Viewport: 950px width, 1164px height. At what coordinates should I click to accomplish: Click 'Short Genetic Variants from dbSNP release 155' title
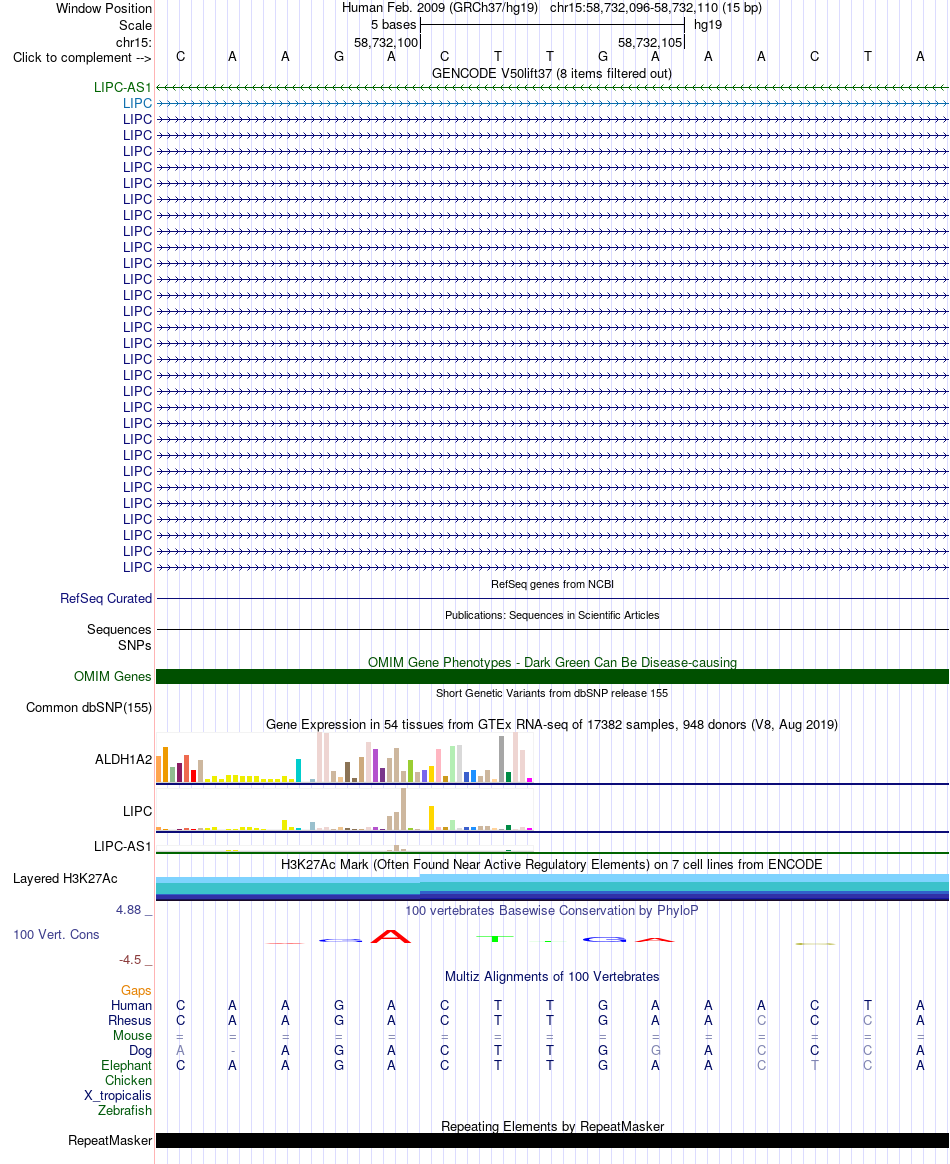point(552,693)
